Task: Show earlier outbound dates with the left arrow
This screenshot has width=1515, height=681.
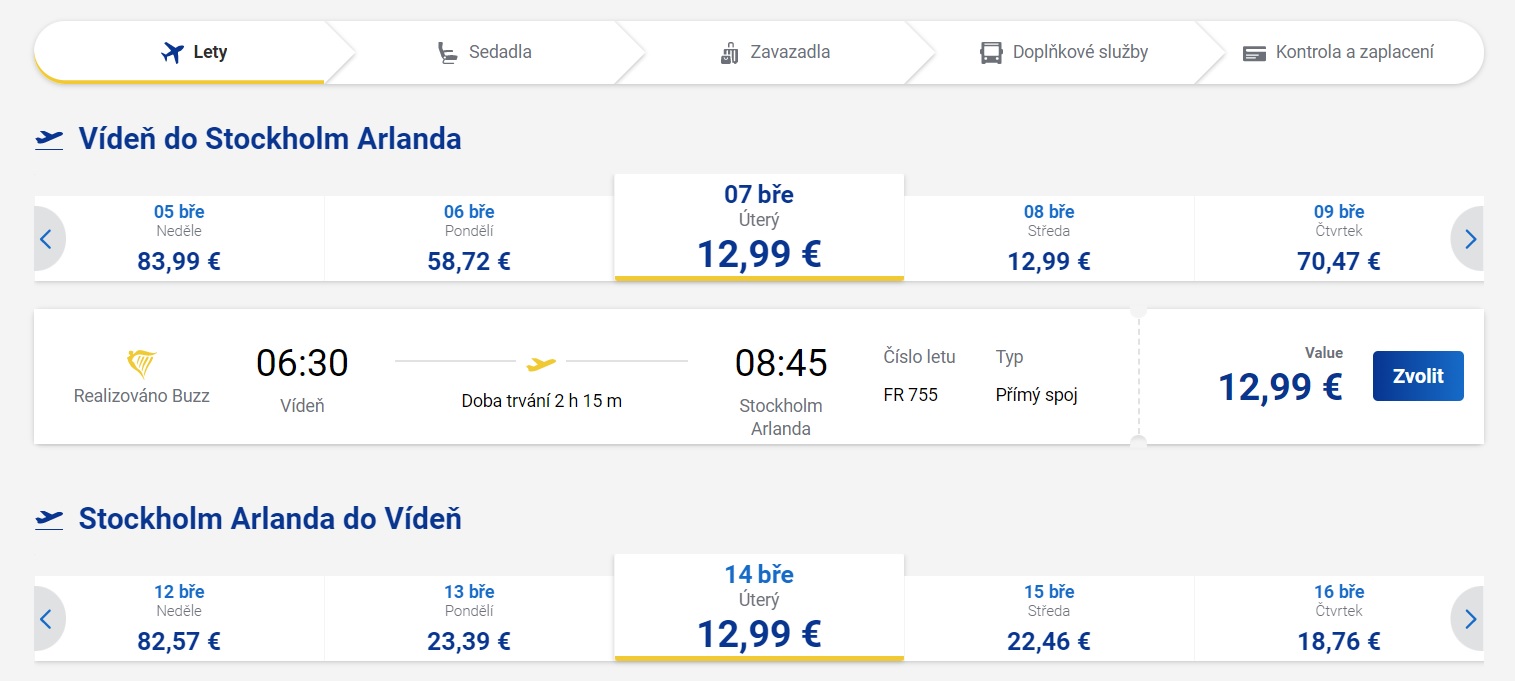Action: pos(46,239)
